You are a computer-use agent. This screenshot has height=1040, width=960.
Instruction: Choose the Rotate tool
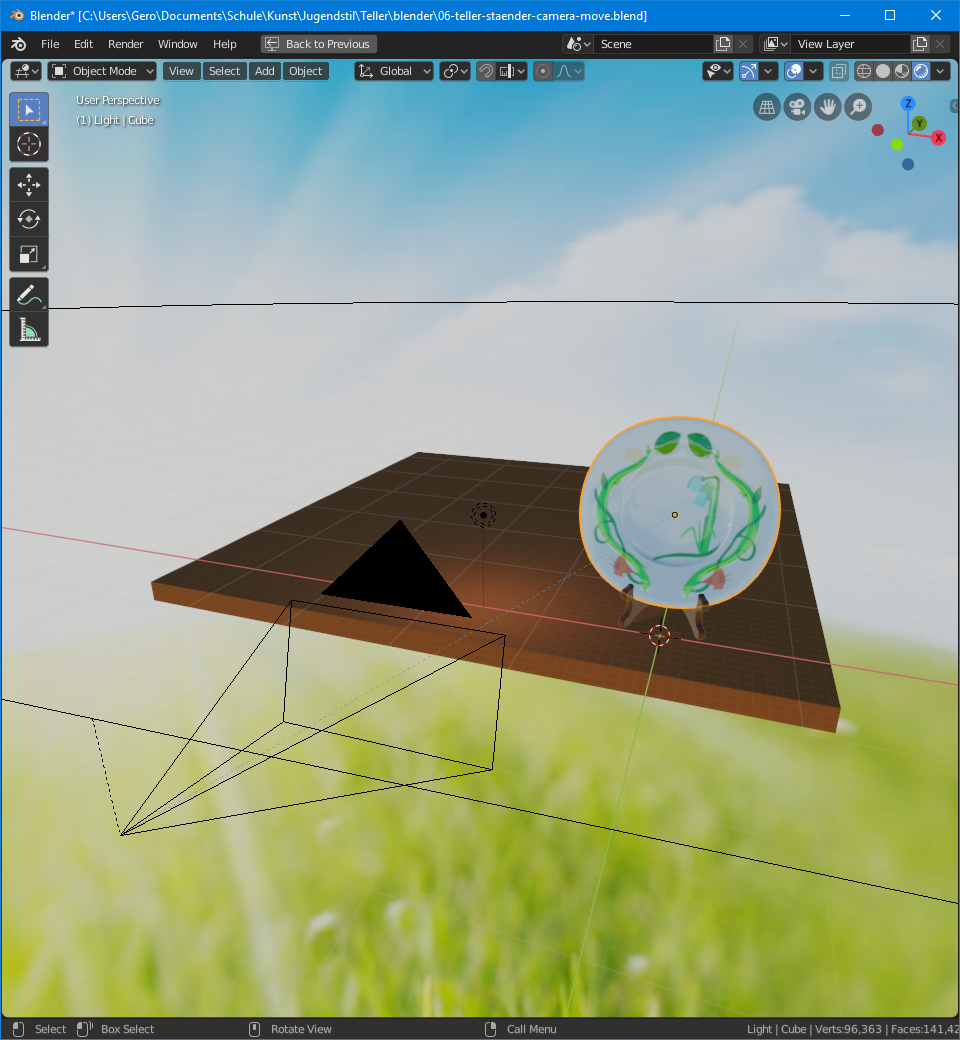pyautogui.click(x=29, y=219)
